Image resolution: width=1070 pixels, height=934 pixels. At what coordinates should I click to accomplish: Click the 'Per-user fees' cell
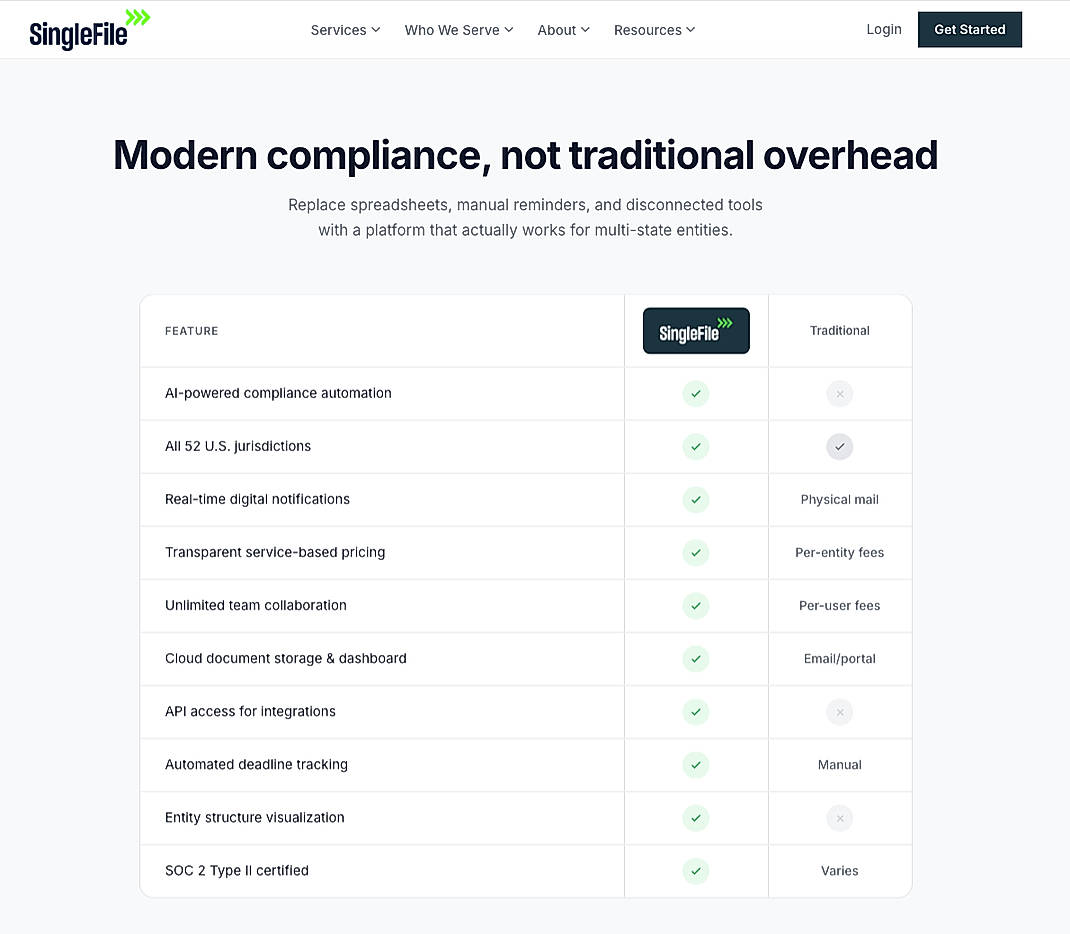839,606
